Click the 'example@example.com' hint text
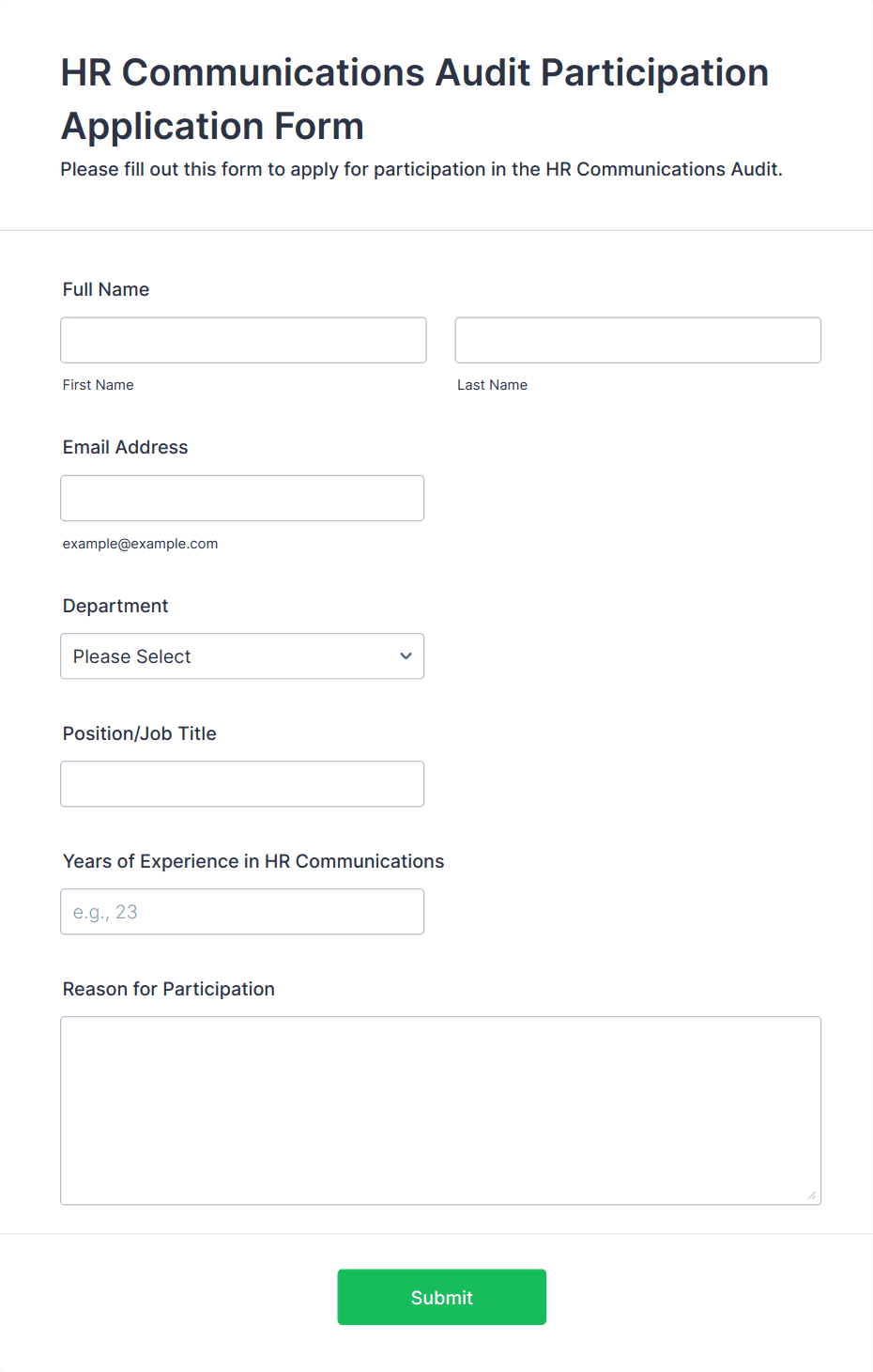 click(140, 544)
